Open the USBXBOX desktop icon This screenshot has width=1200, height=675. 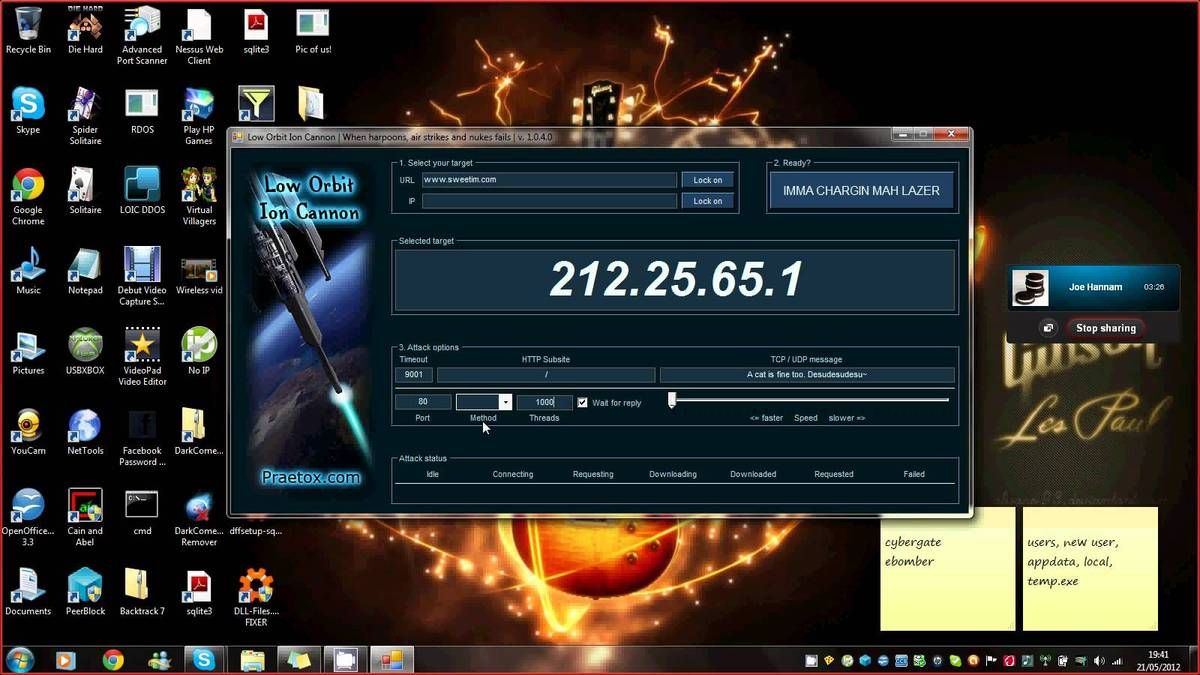pos(85,351)
